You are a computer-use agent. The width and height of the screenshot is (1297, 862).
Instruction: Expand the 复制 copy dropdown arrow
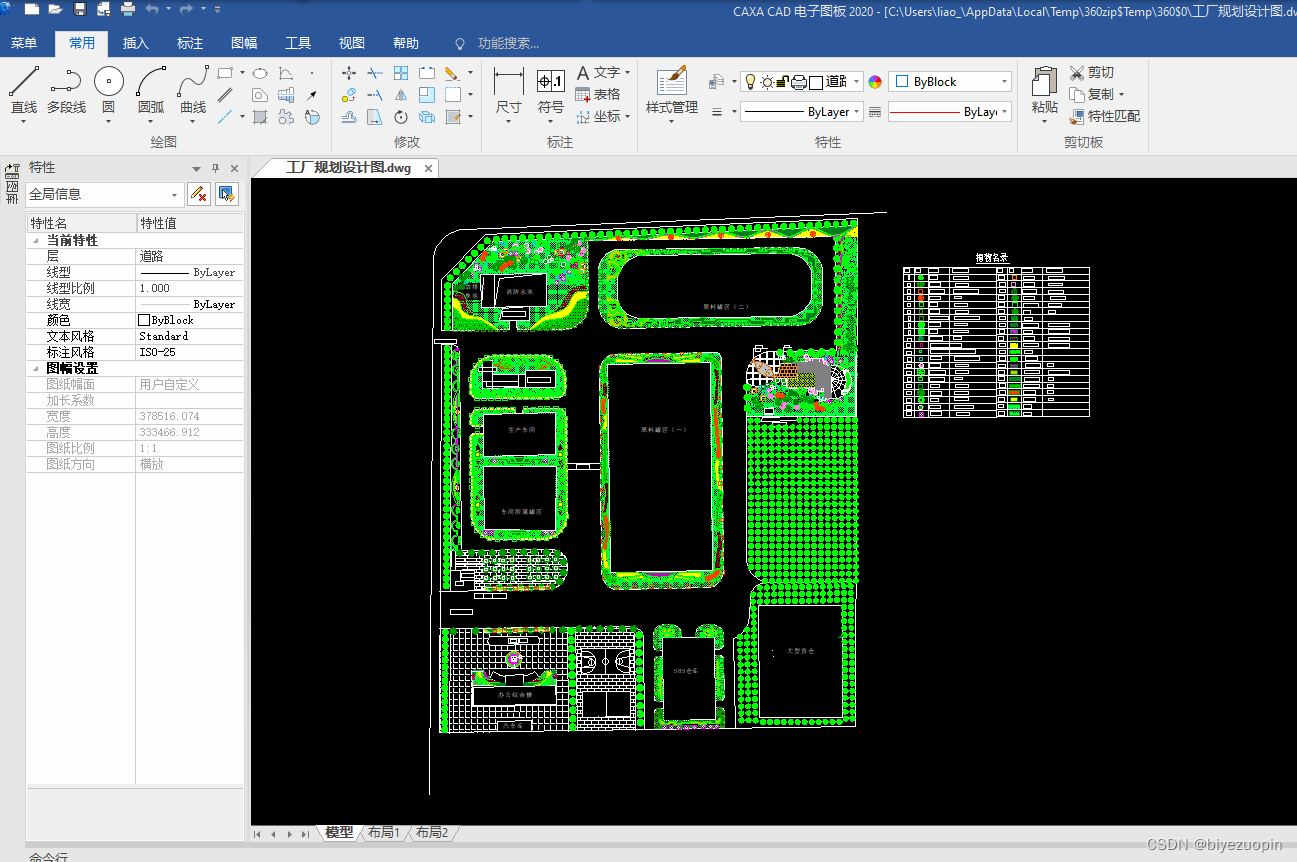(1121, 95)
